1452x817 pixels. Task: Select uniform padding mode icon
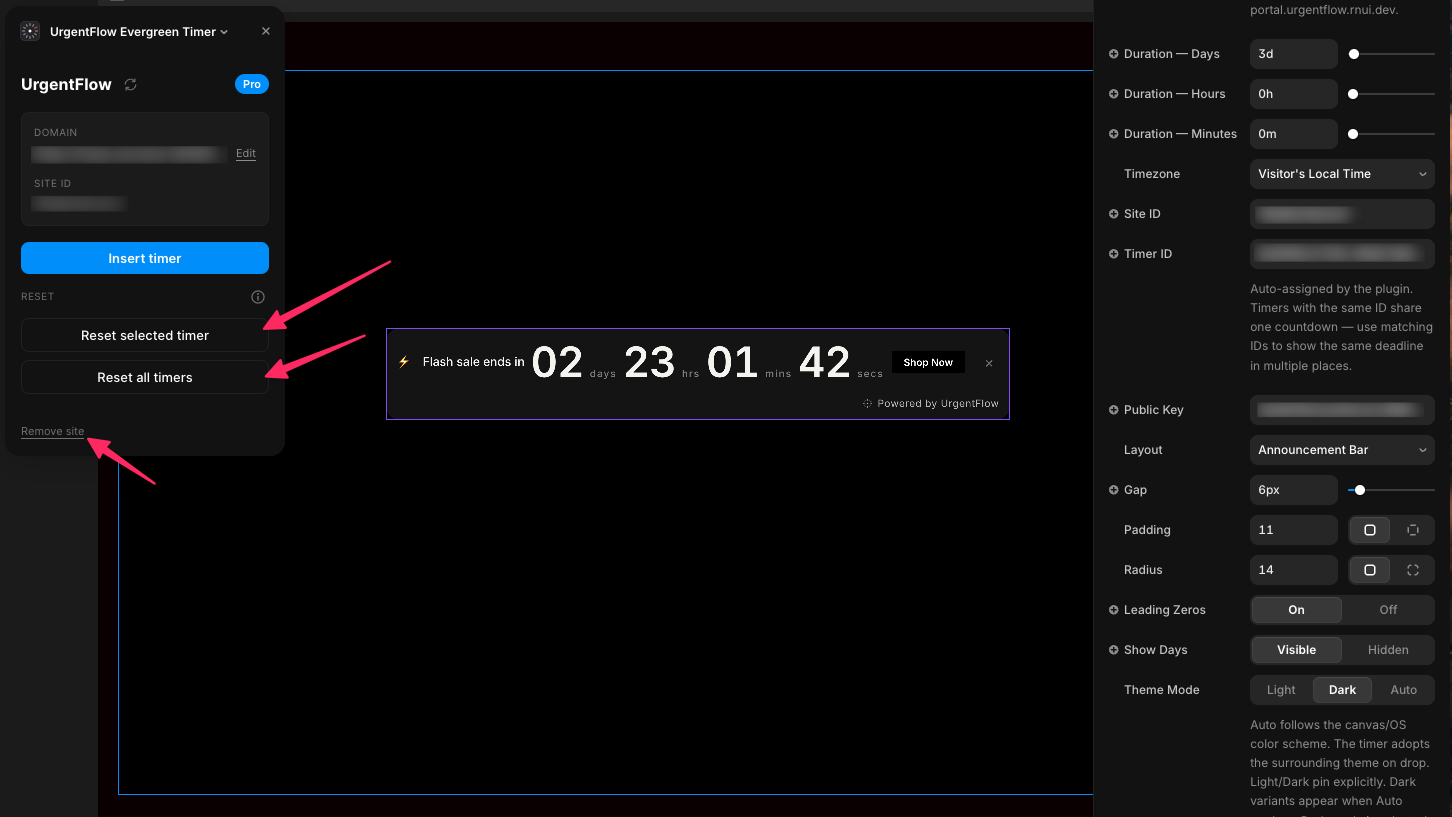click(x=1370, y=530)
